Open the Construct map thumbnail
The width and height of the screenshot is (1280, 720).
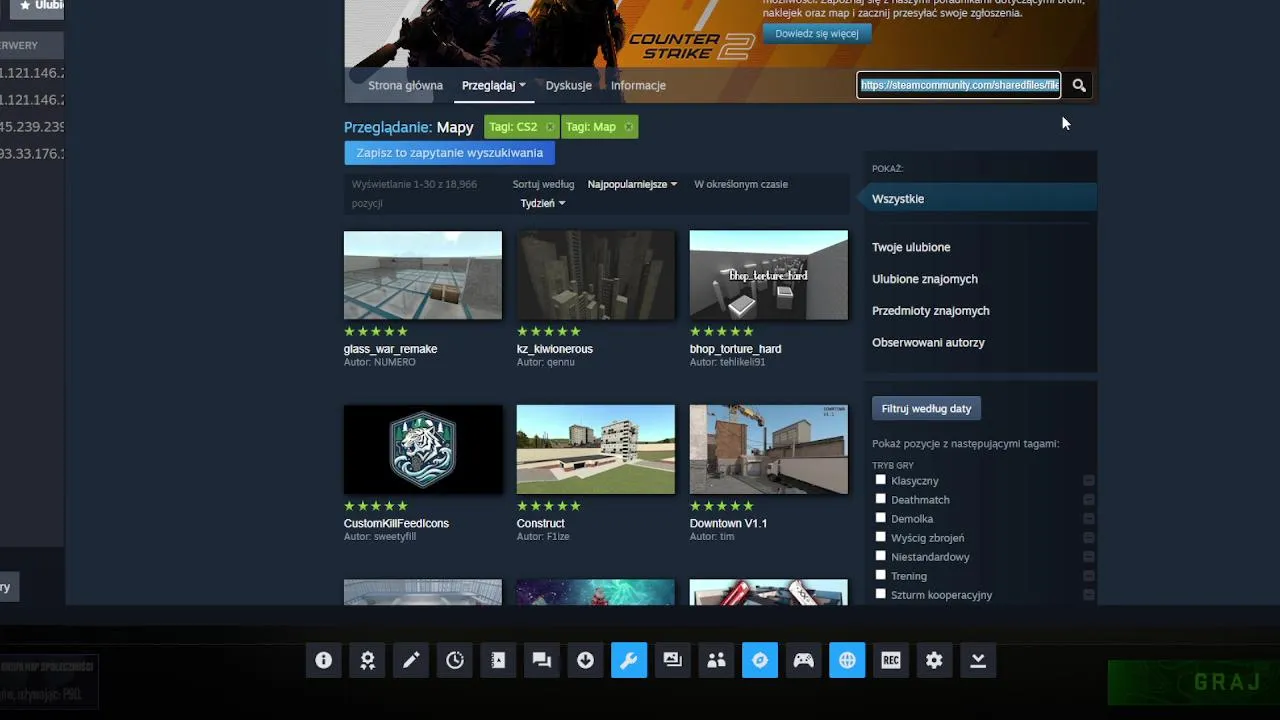point(596,449)
